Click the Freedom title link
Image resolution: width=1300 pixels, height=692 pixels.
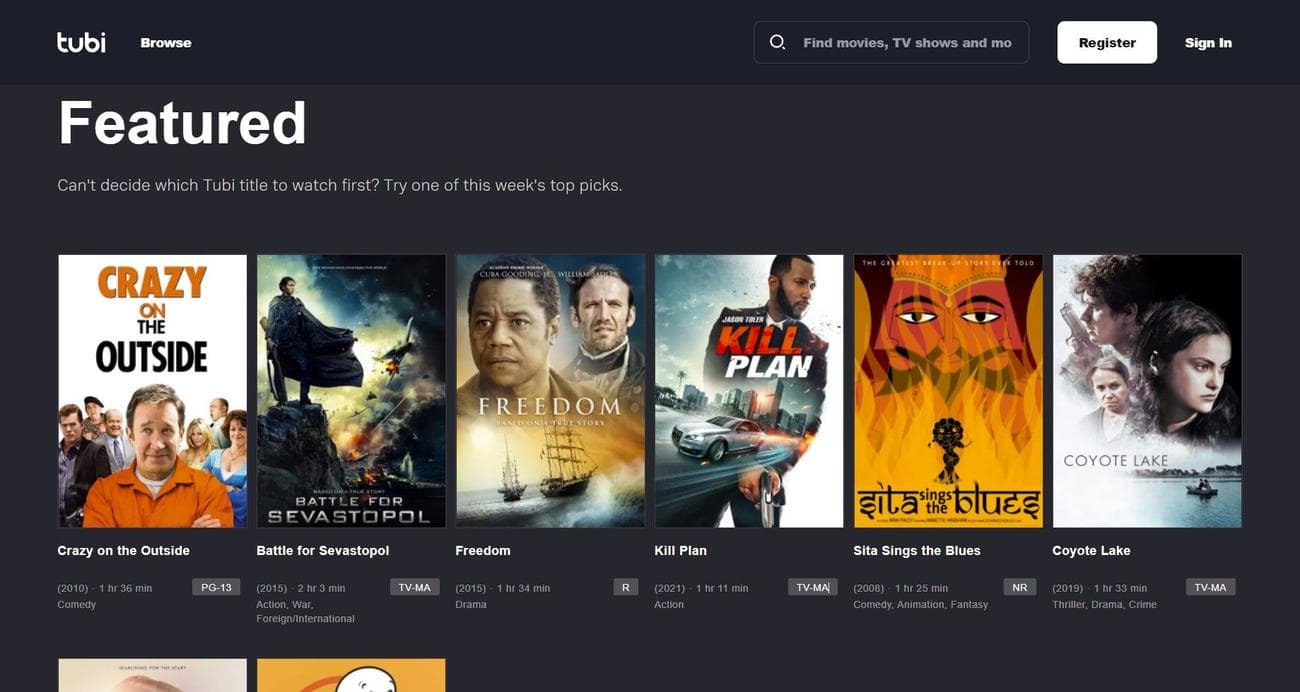[x=483, y=549]
